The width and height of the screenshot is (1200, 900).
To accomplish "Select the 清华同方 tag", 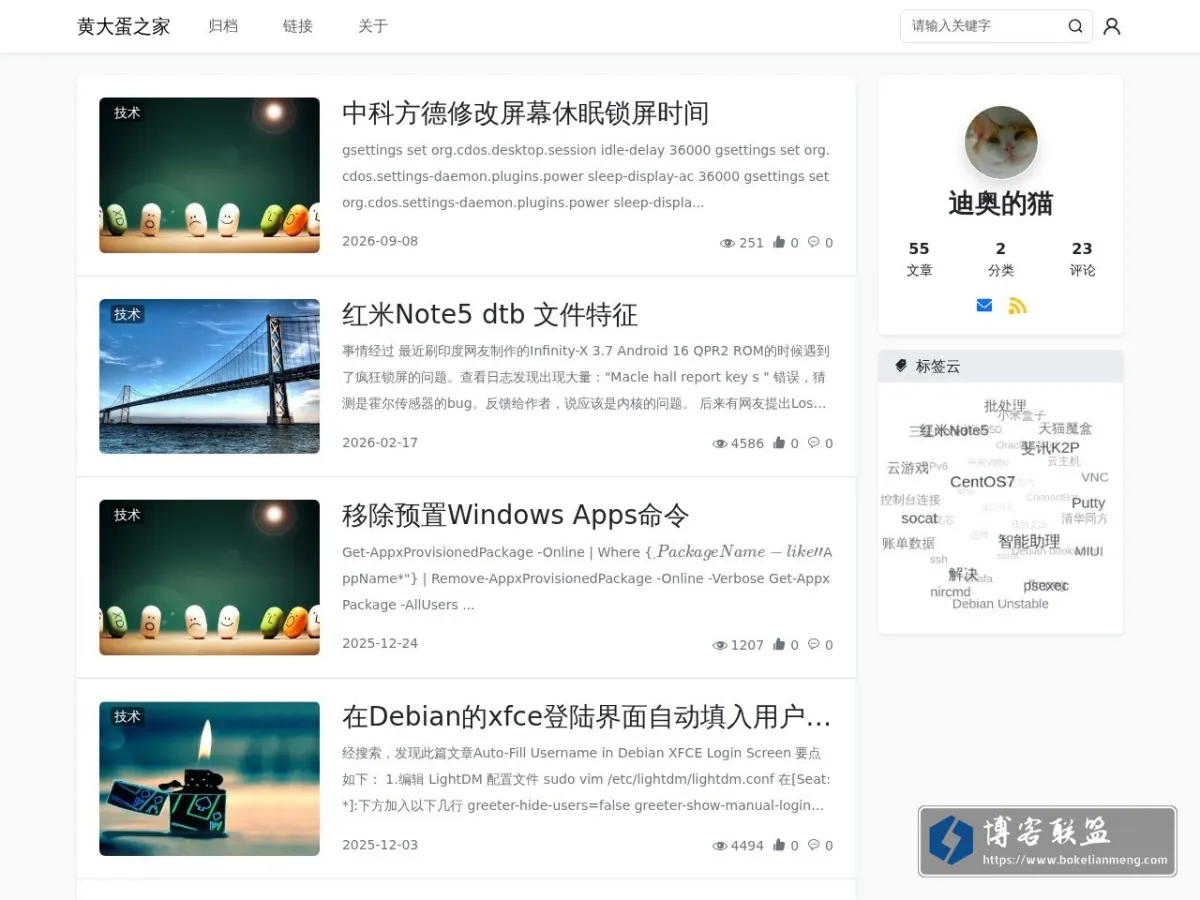I will (1085, 519).
